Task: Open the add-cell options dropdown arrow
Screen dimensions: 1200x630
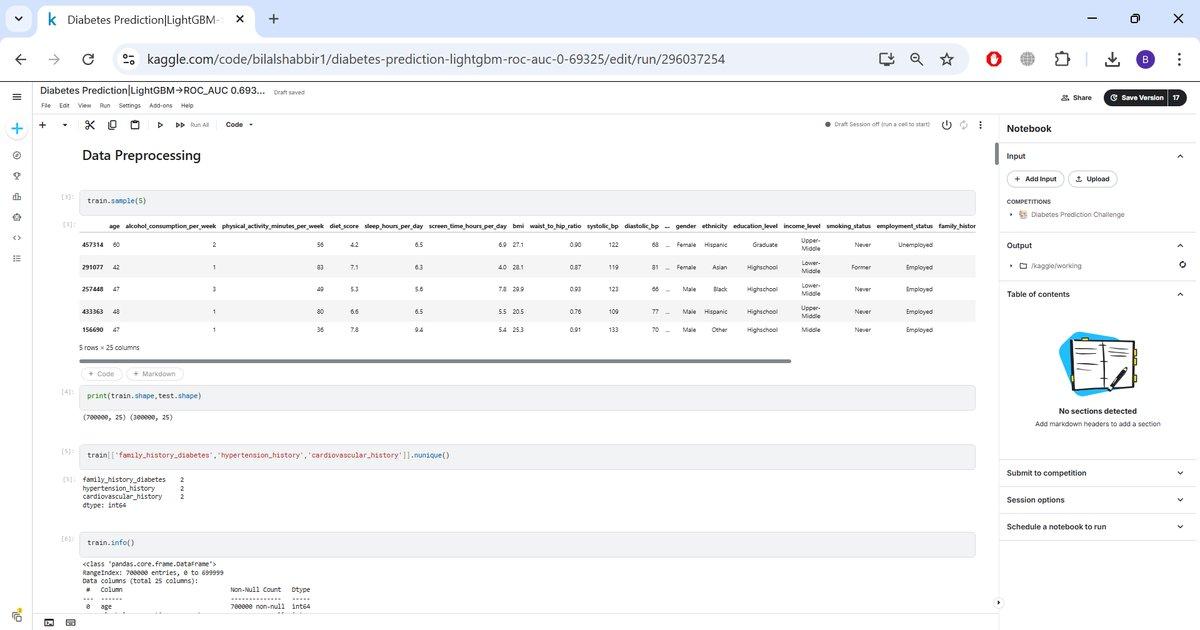Action: [x=65, y=125]
